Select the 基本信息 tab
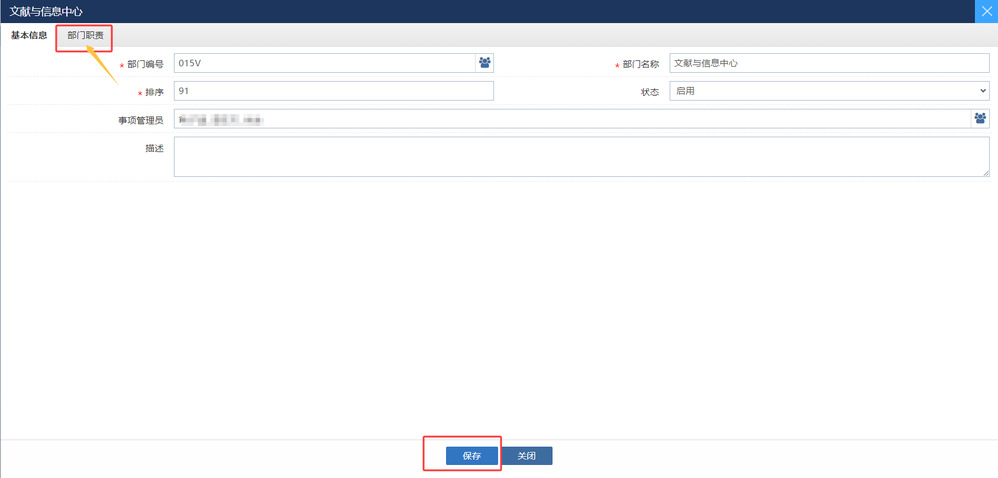 (x=29, y=36)
